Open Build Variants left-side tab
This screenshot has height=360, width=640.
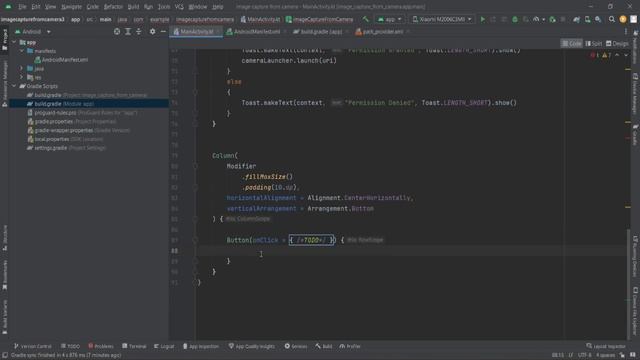click(4, 317)
